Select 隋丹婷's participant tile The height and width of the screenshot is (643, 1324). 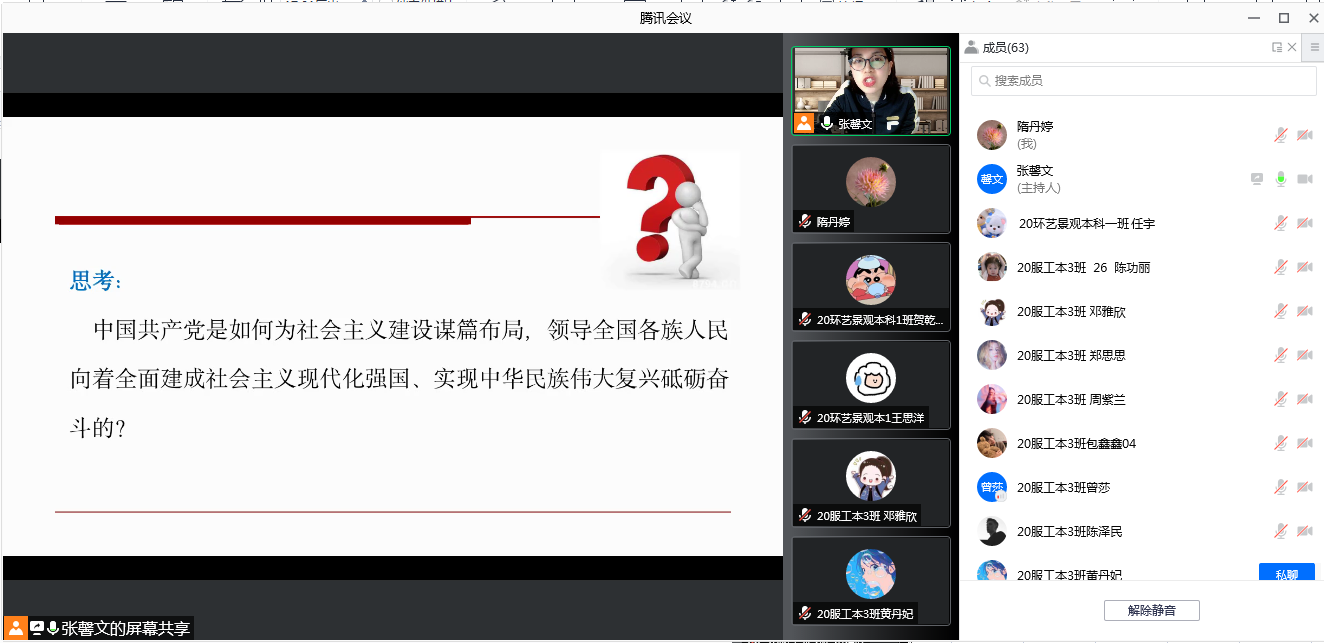tap(870, 188)
